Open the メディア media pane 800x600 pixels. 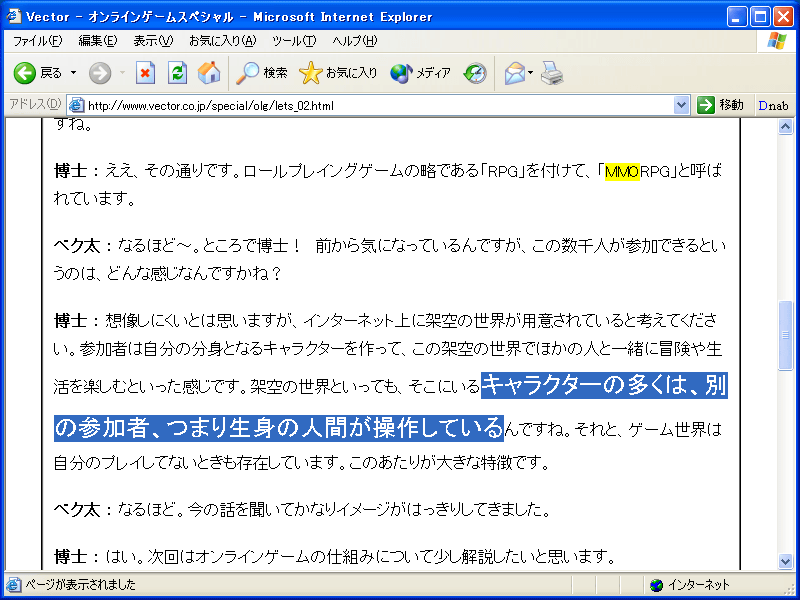420,73
